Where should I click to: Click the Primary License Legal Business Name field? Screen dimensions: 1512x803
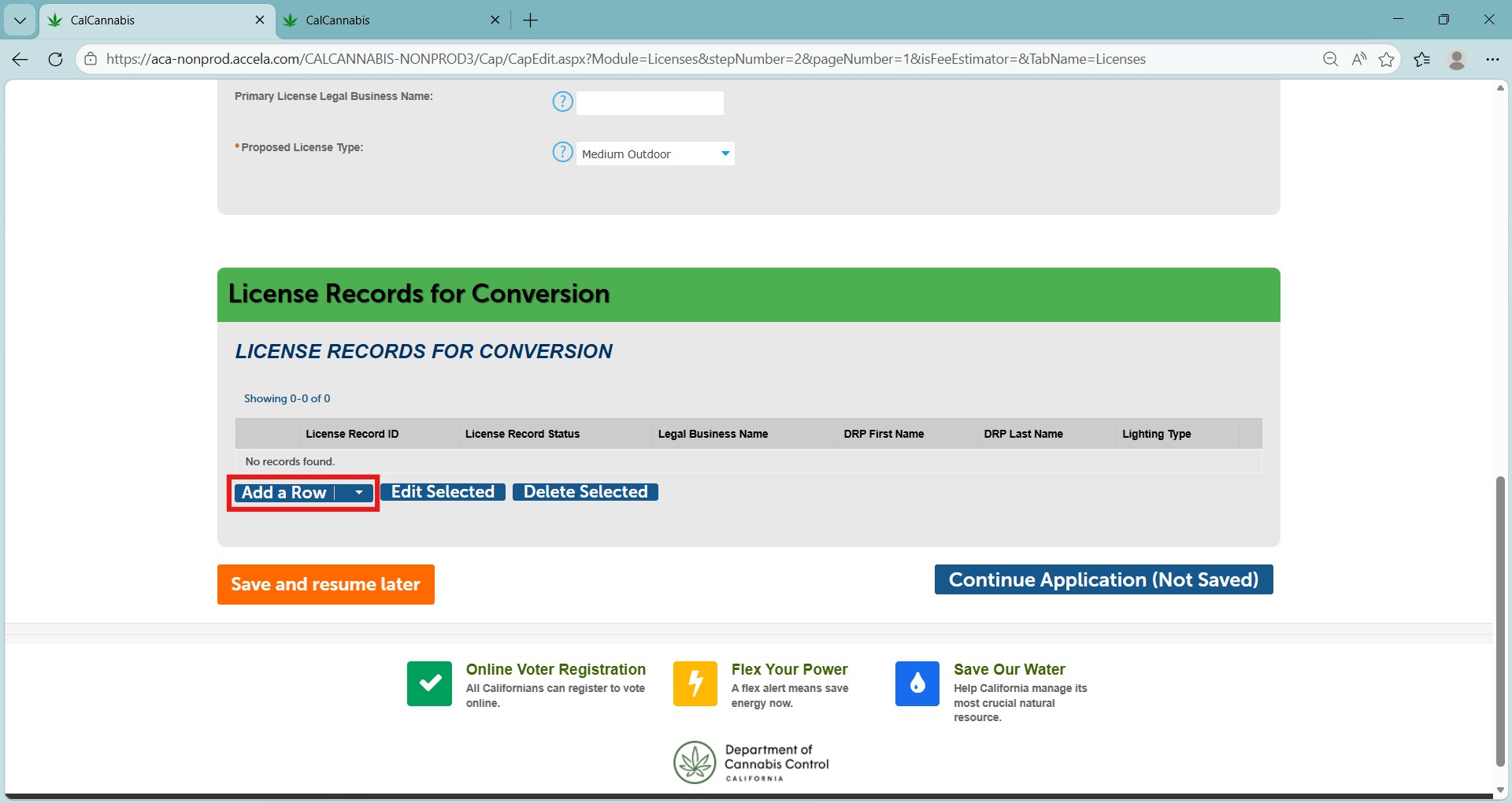pos(650,103)
